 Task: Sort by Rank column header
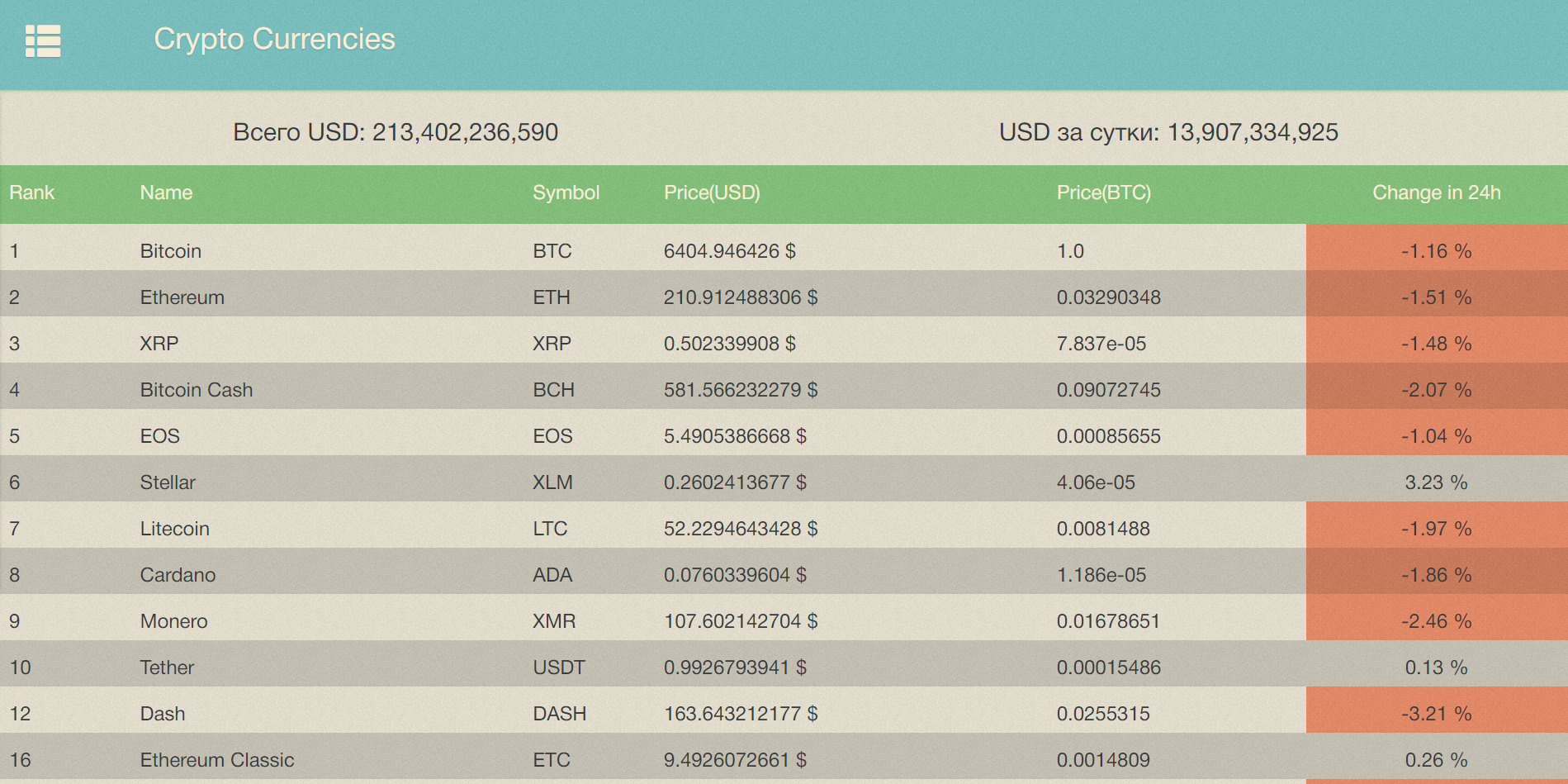click(x=31, y=192)
